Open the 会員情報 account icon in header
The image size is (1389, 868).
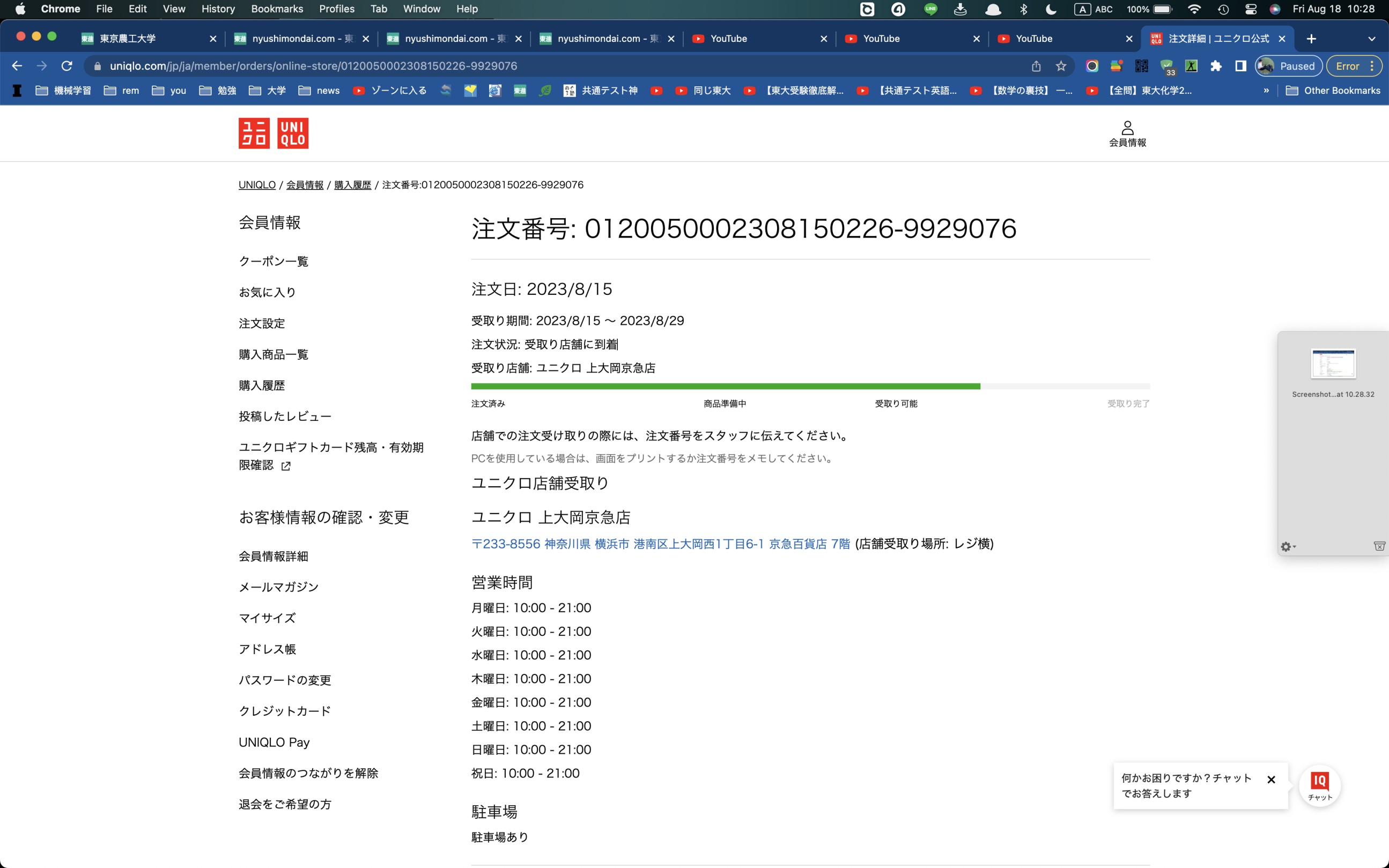point(1127,135)
